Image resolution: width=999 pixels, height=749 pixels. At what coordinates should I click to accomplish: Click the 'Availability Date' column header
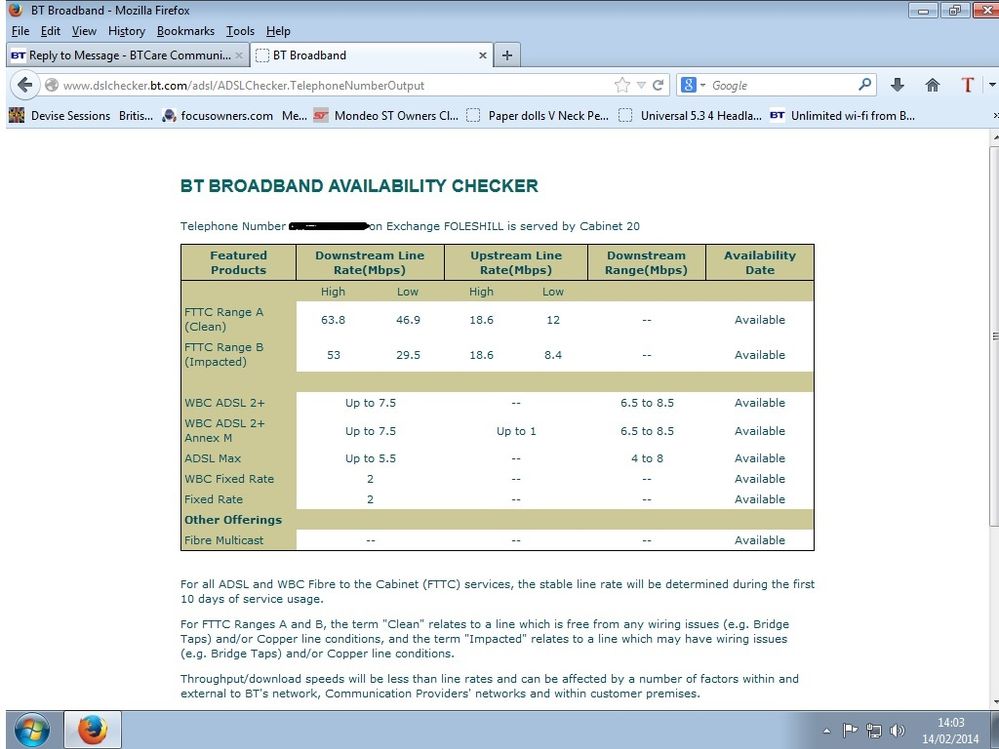760,262
